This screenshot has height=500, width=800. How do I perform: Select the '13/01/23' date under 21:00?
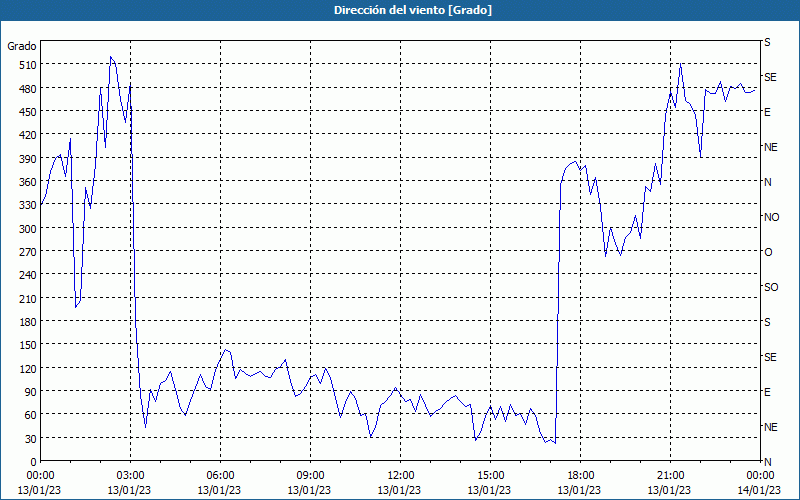pos(669,490)
